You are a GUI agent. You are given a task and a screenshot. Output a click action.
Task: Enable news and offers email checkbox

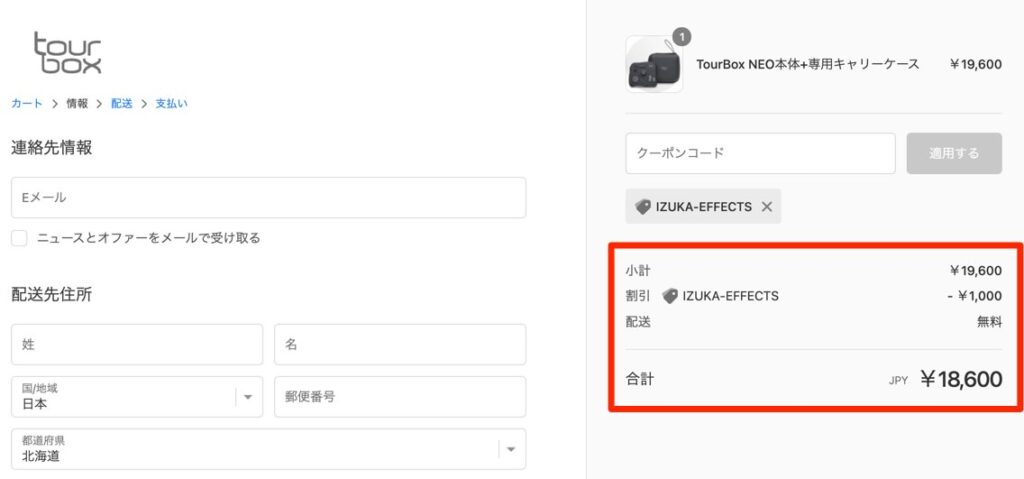20,238
